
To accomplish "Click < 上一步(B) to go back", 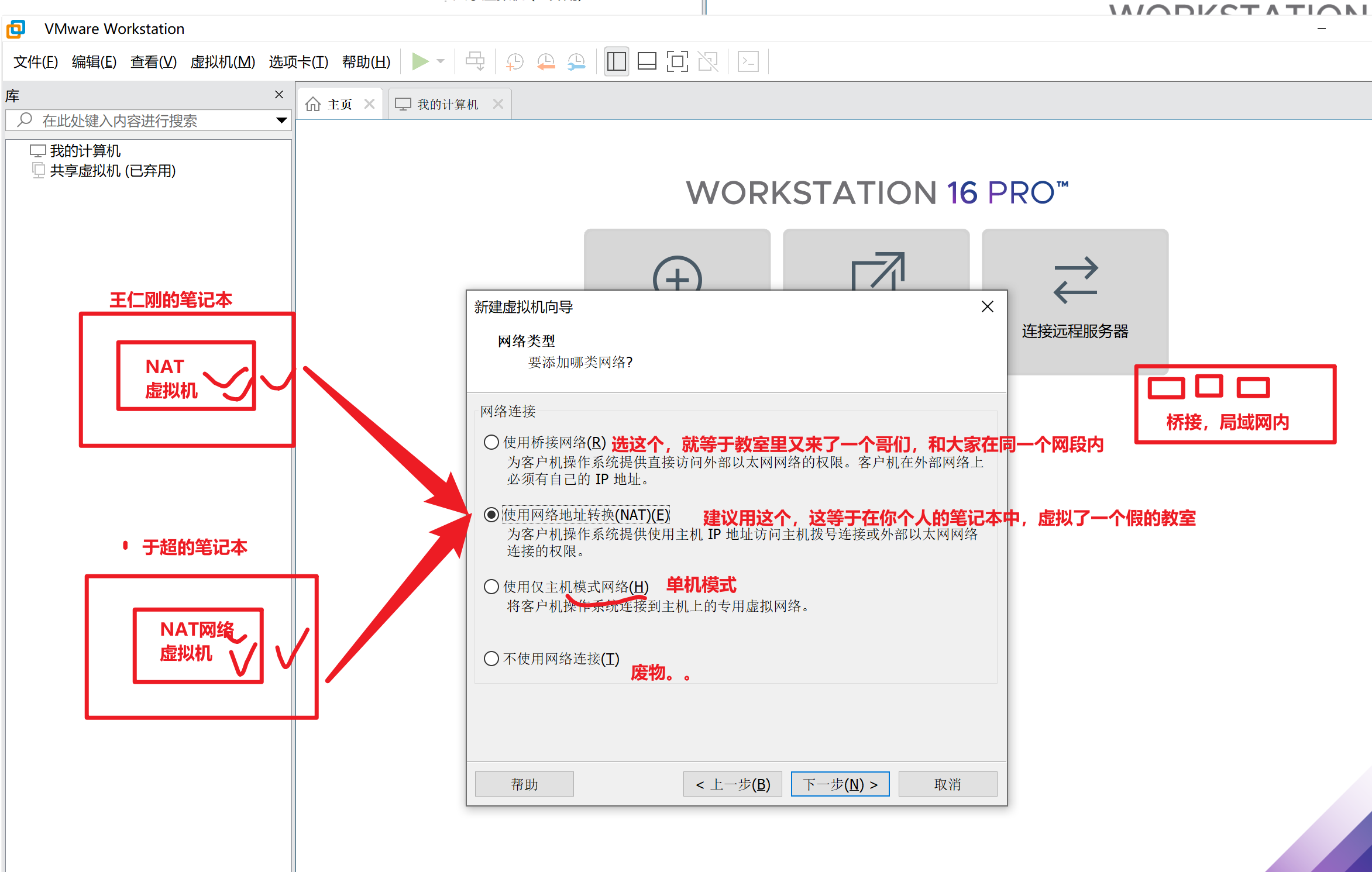I will click(733, 784).
